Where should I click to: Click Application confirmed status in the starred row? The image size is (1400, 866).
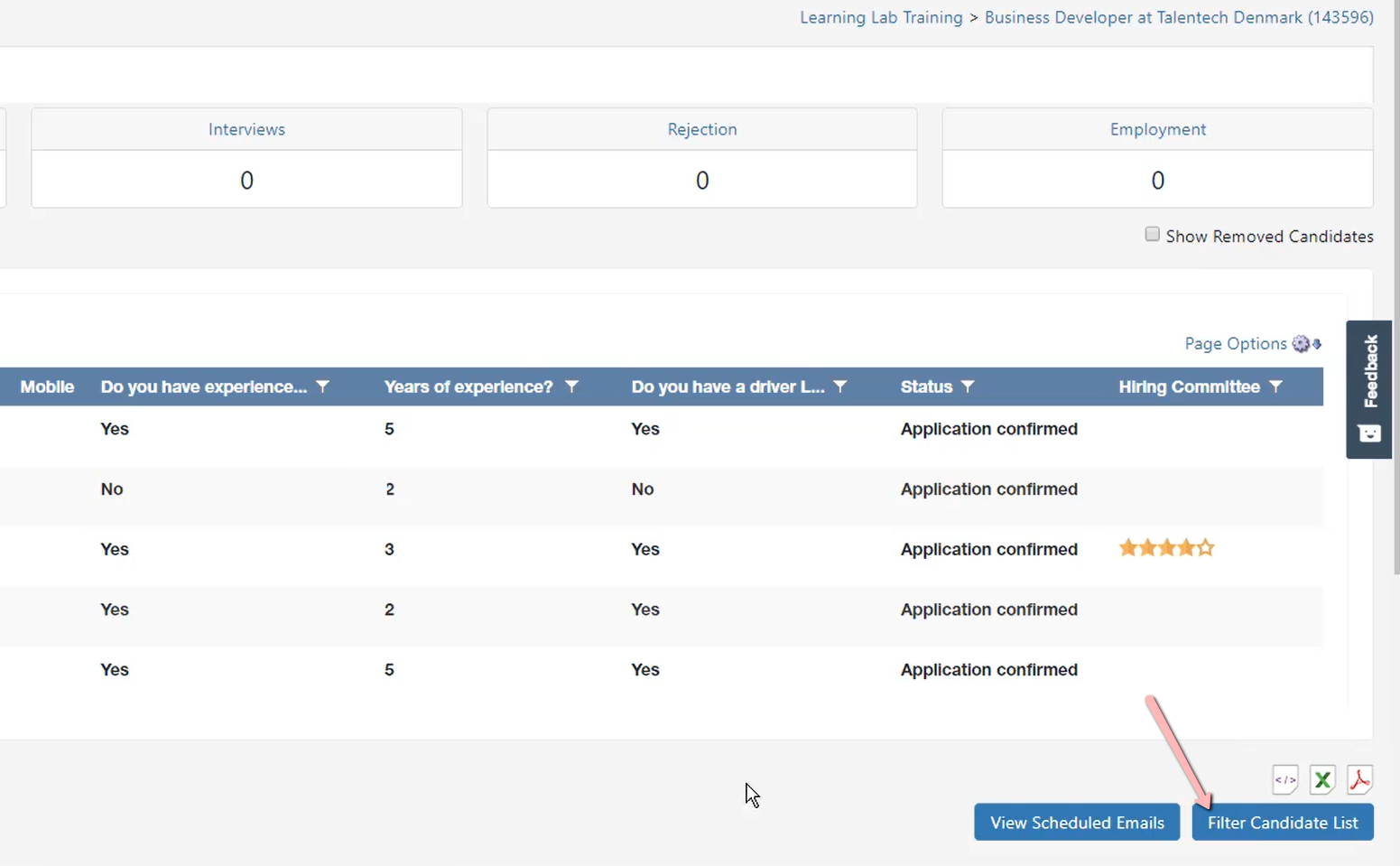pyautogui.click(x=989, y=549)
